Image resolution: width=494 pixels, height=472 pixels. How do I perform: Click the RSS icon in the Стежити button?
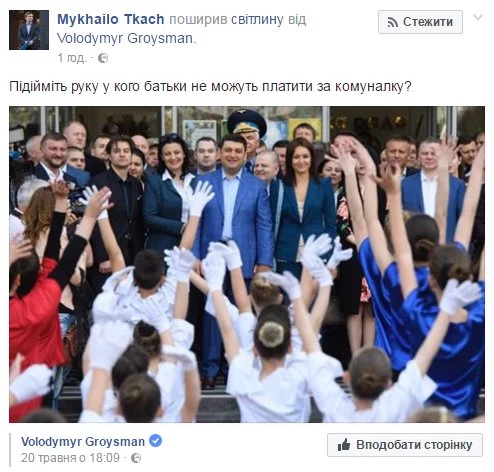point(393,22)
